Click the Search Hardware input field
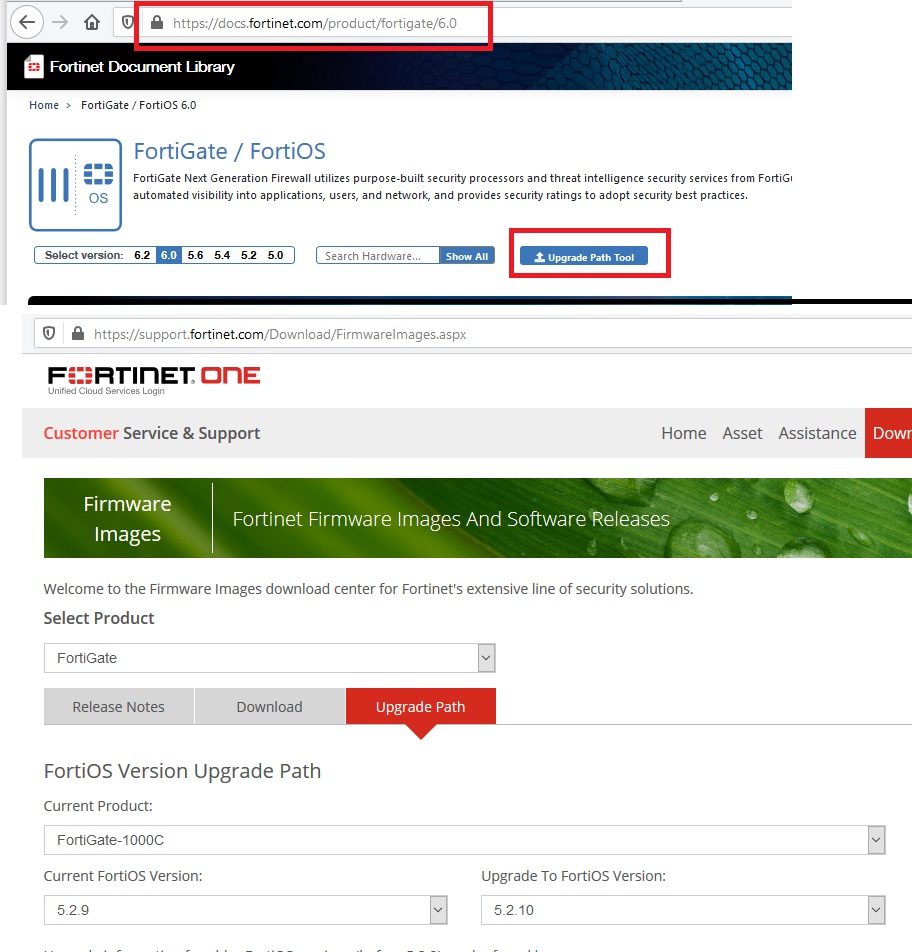Screen dimensions: 912x952 point(378,256)
